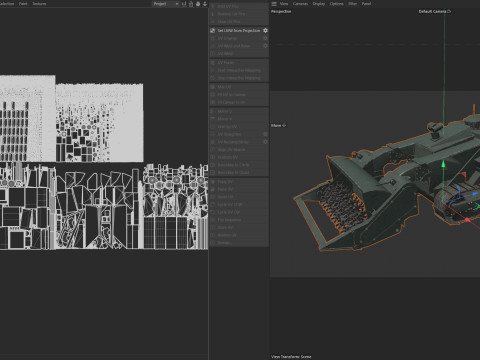Viewport: 480px width, 360px height.
Task: Click the green Y-axis arrow of the gizmo
Action: pos(443,164)
